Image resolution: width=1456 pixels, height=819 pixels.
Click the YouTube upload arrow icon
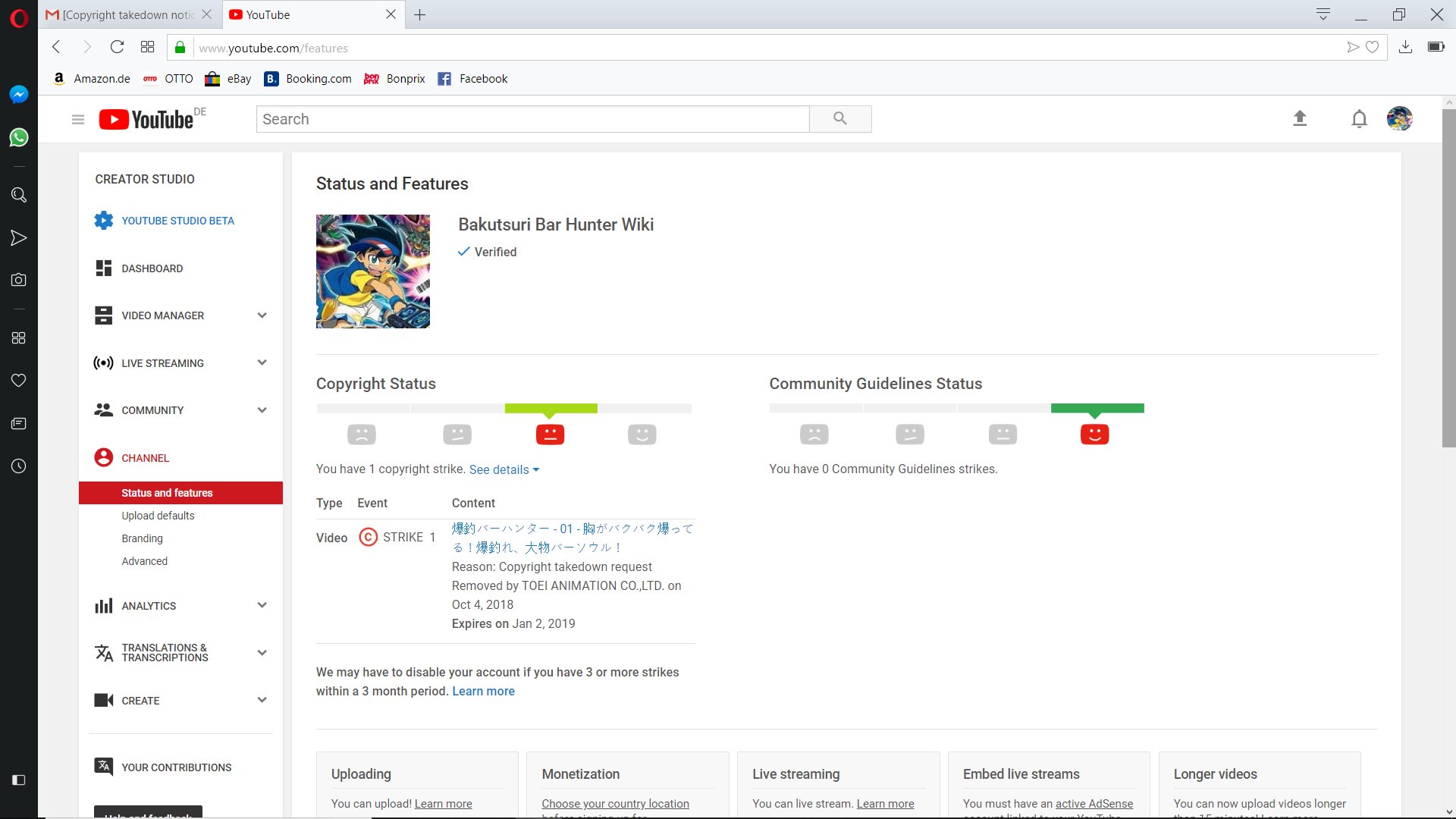point(1300,118)
